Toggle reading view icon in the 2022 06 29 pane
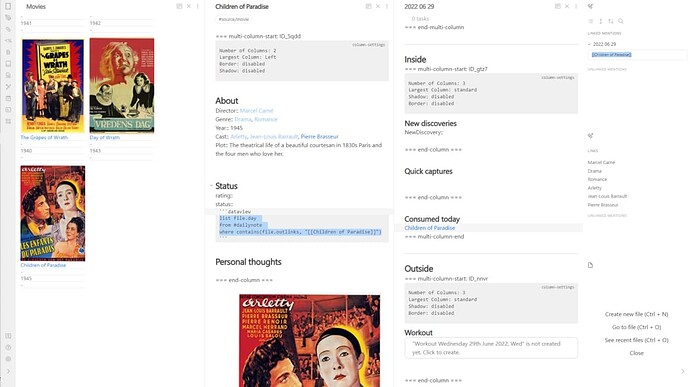This screenshot has width=690, height=387. point(558,6)
